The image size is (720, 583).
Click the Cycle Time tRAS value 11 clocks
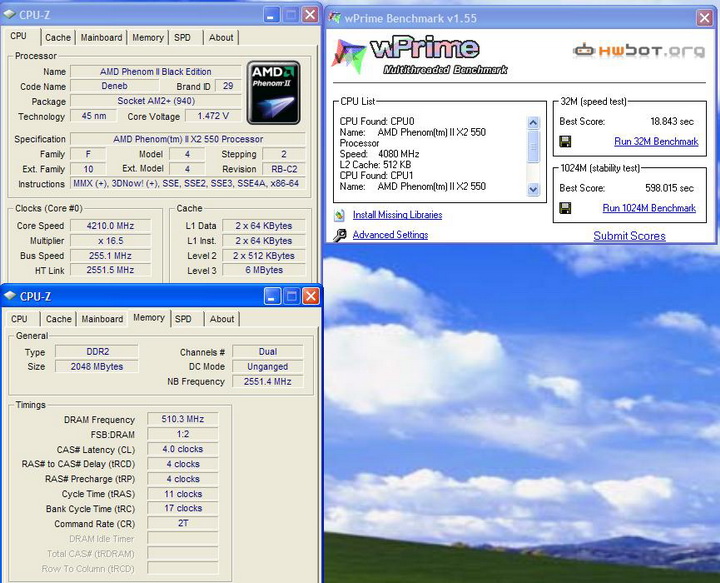coord(183,494)
